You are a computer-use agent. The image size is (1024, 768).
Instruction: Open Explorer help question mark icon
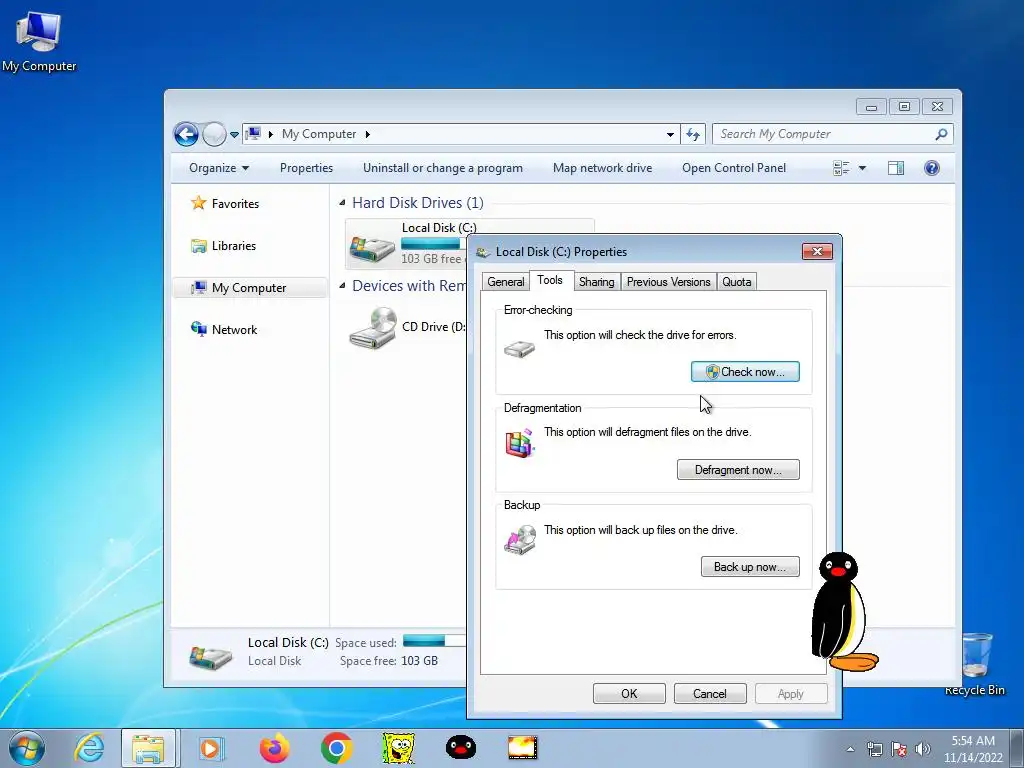coord(932,168)
